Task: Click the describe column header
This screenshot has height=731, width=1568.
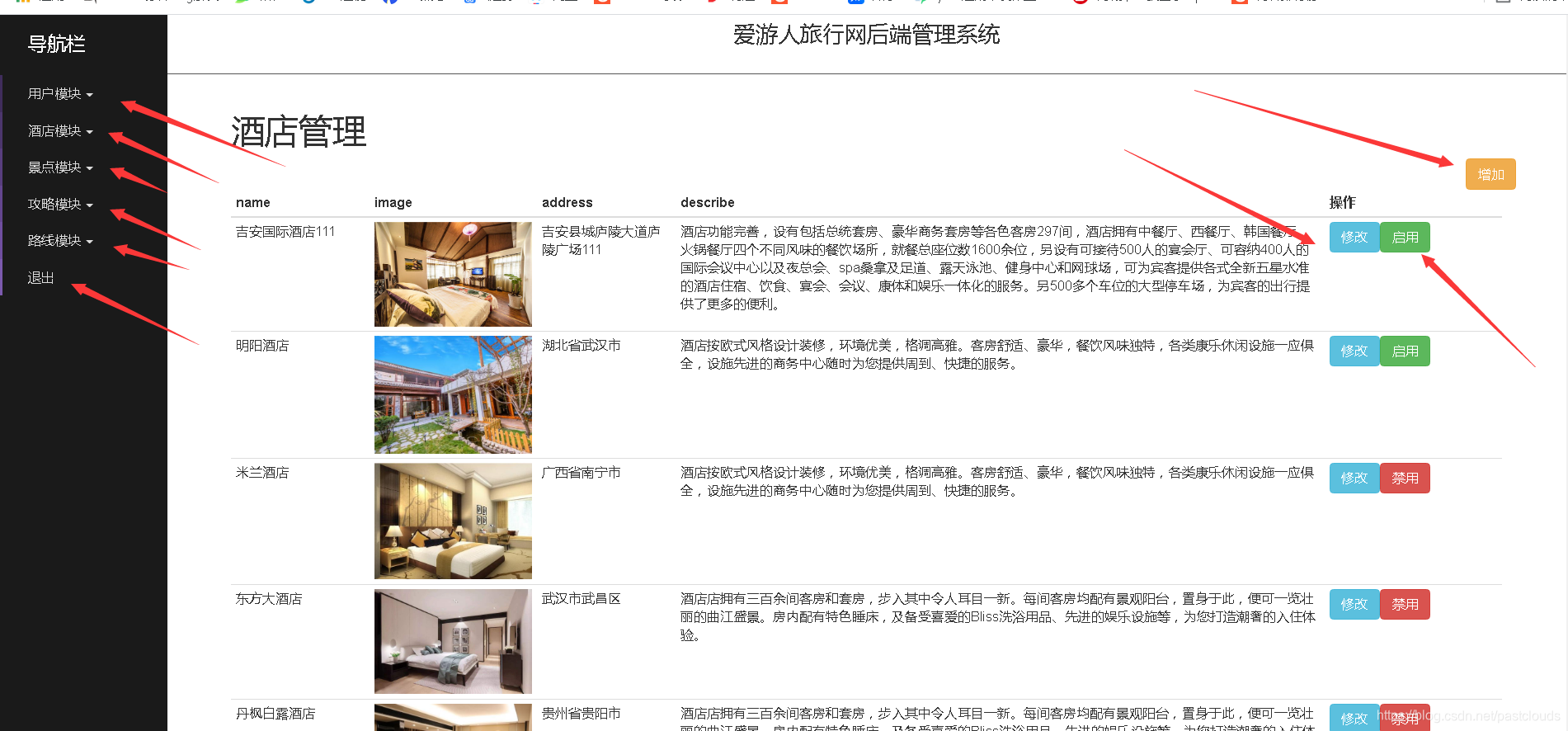Action: (x=708, y=202)
